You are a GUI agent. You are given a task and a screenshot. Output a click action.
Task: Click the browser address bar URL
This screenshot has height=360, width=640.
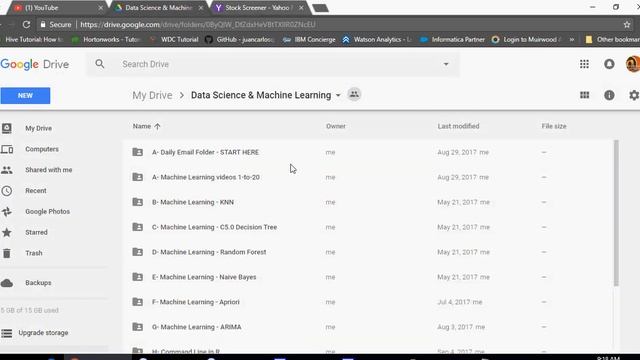click(x=198, y=24)
